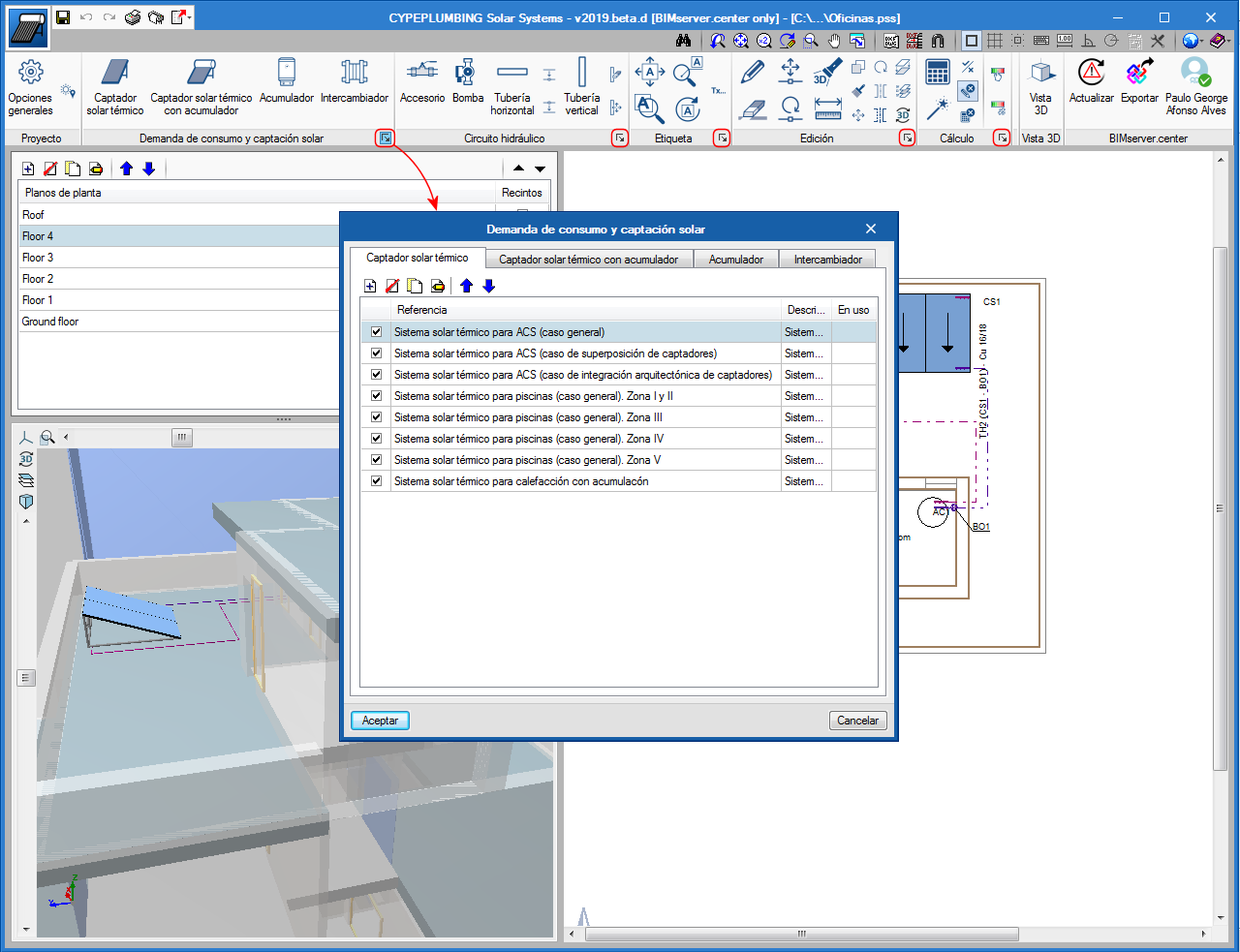The width and height of the screenshot is (1240, 952).
Task: Toggle checkbox for ACS caso de superposición de captadores
Action: click(x=377, y=353)
